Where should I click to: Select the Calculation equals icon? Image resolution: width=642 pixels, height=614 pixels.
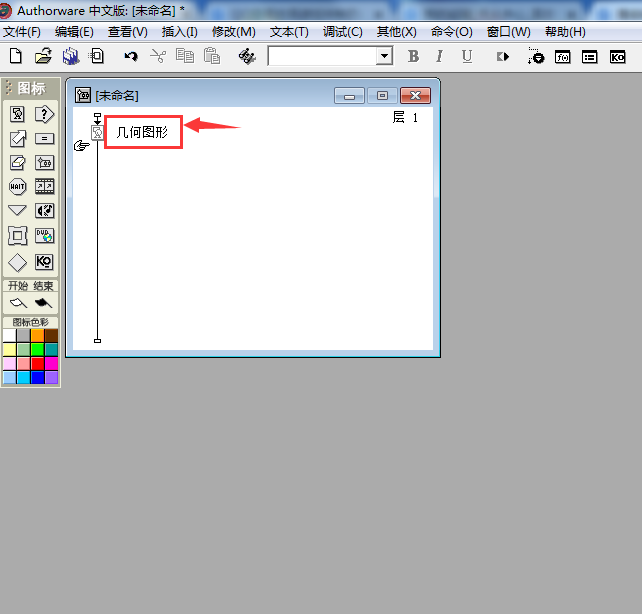click(44, 139)
